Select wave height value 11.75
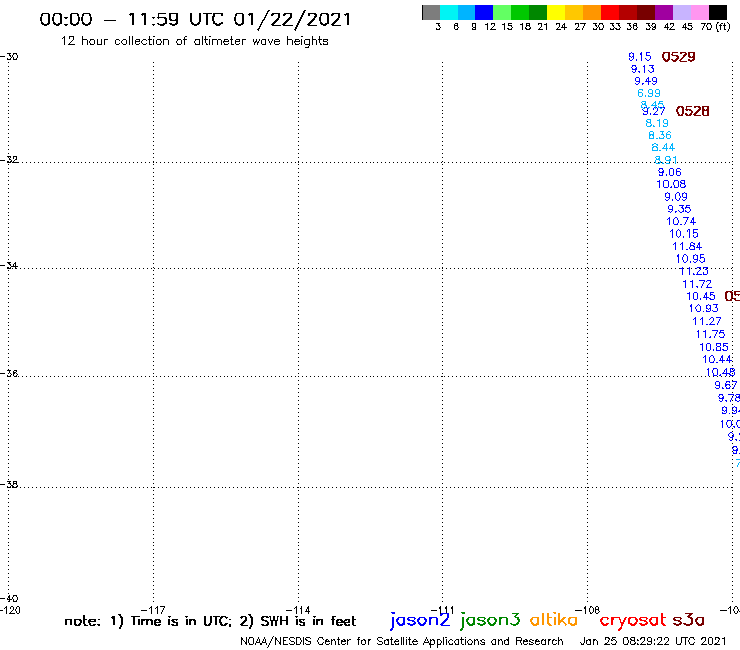 point(710,334)
